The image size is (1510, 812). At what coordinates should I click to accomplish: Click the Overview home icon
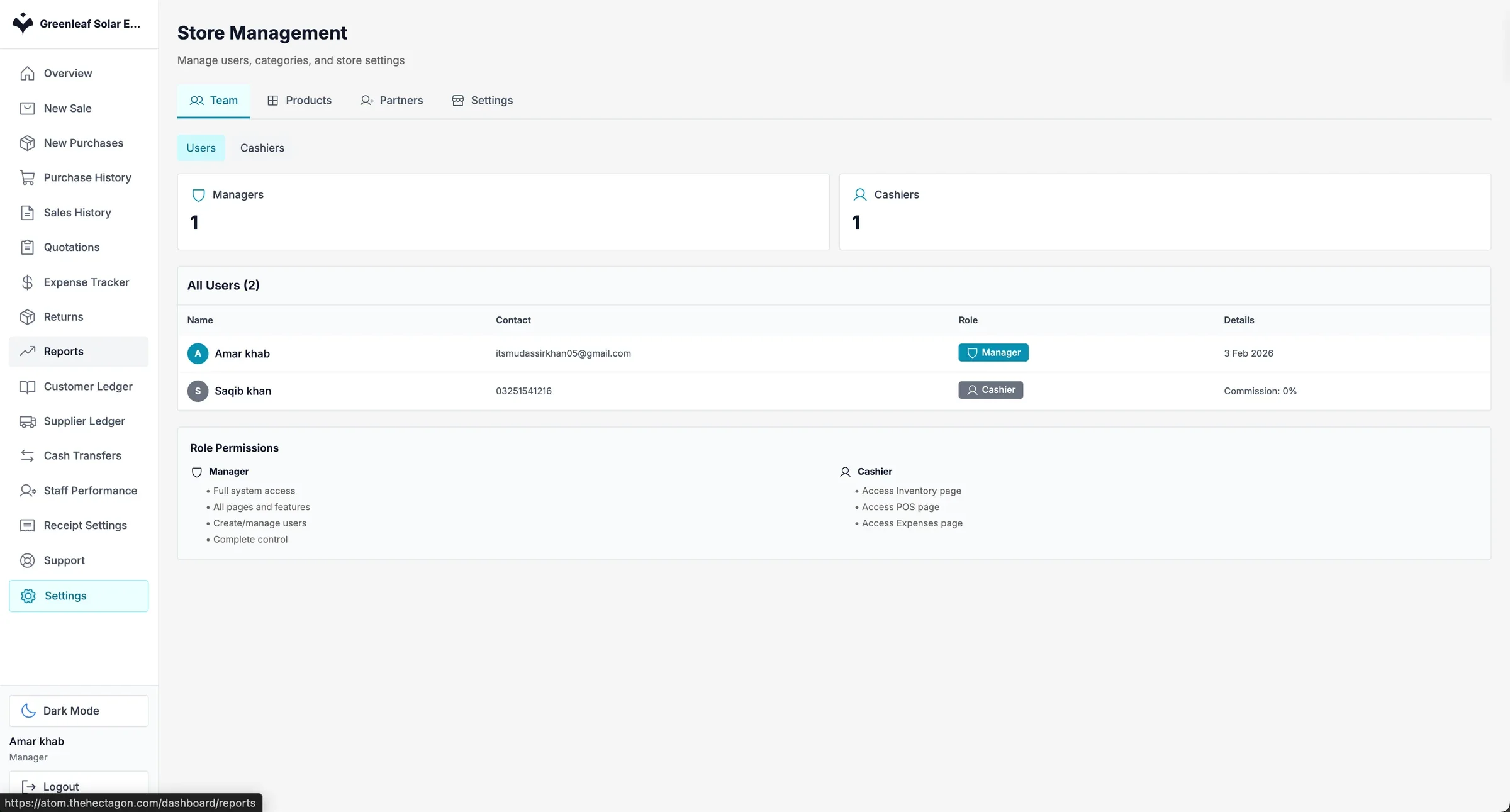27,74
